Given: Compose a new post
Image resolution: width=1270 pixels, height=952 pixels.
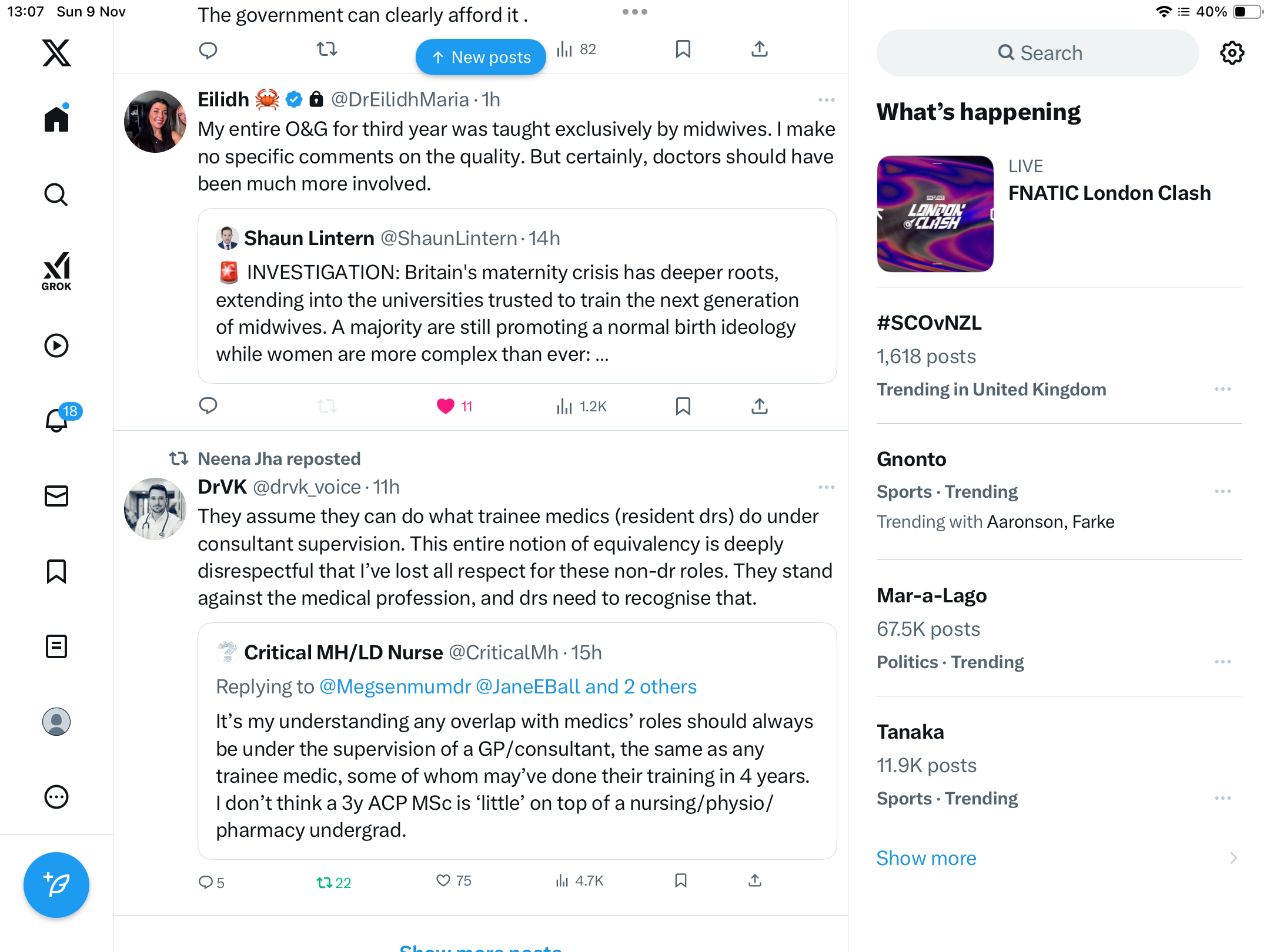Looking at the screenshot, I should click(56, 884).
